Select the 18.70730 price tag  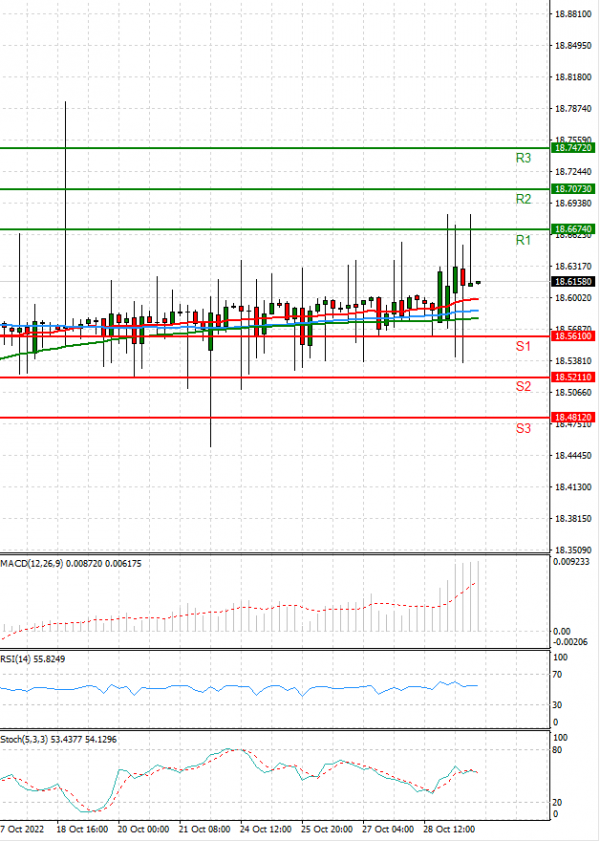(x=573, y=189)
